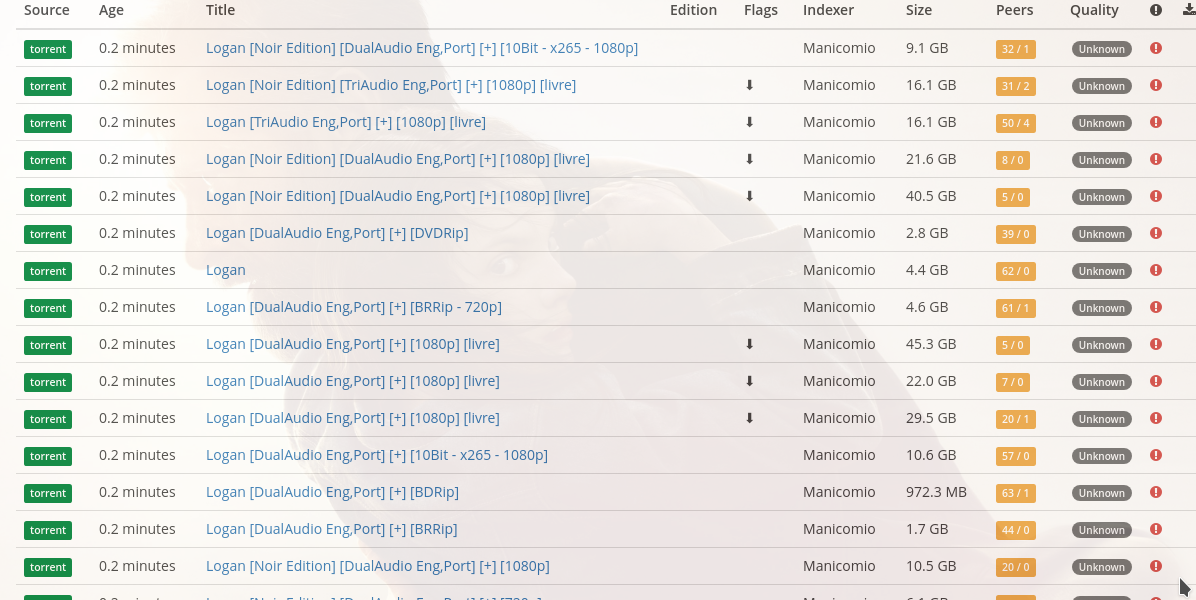Click the download flag arrow on the 40.5 GB Logan result
Screen dimensions: 1196x600
click(749, 197)
